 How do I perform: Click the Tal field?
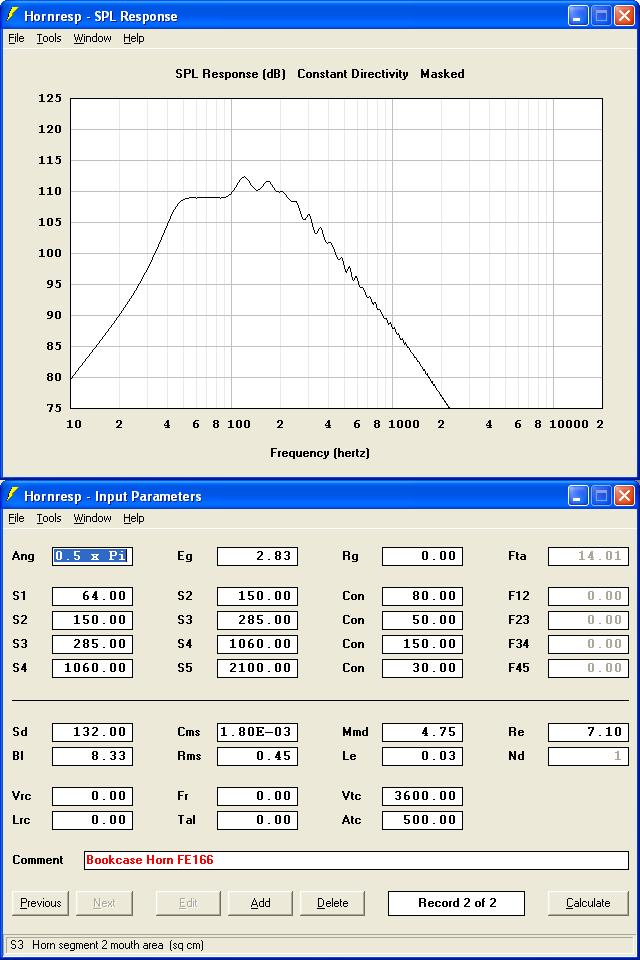tap(257, 820)
